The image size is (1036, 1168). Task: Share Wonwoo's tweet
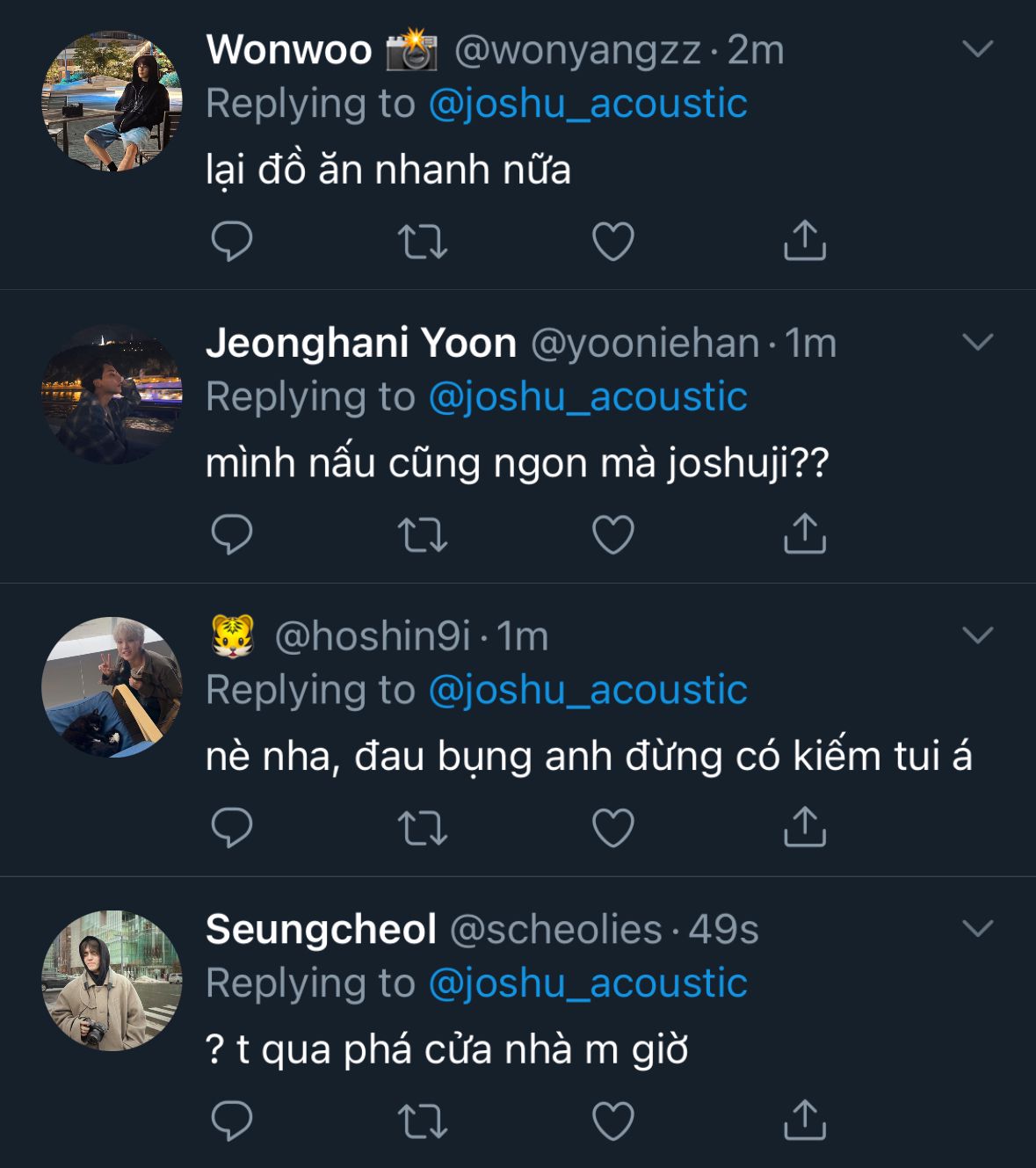point(804,241)
